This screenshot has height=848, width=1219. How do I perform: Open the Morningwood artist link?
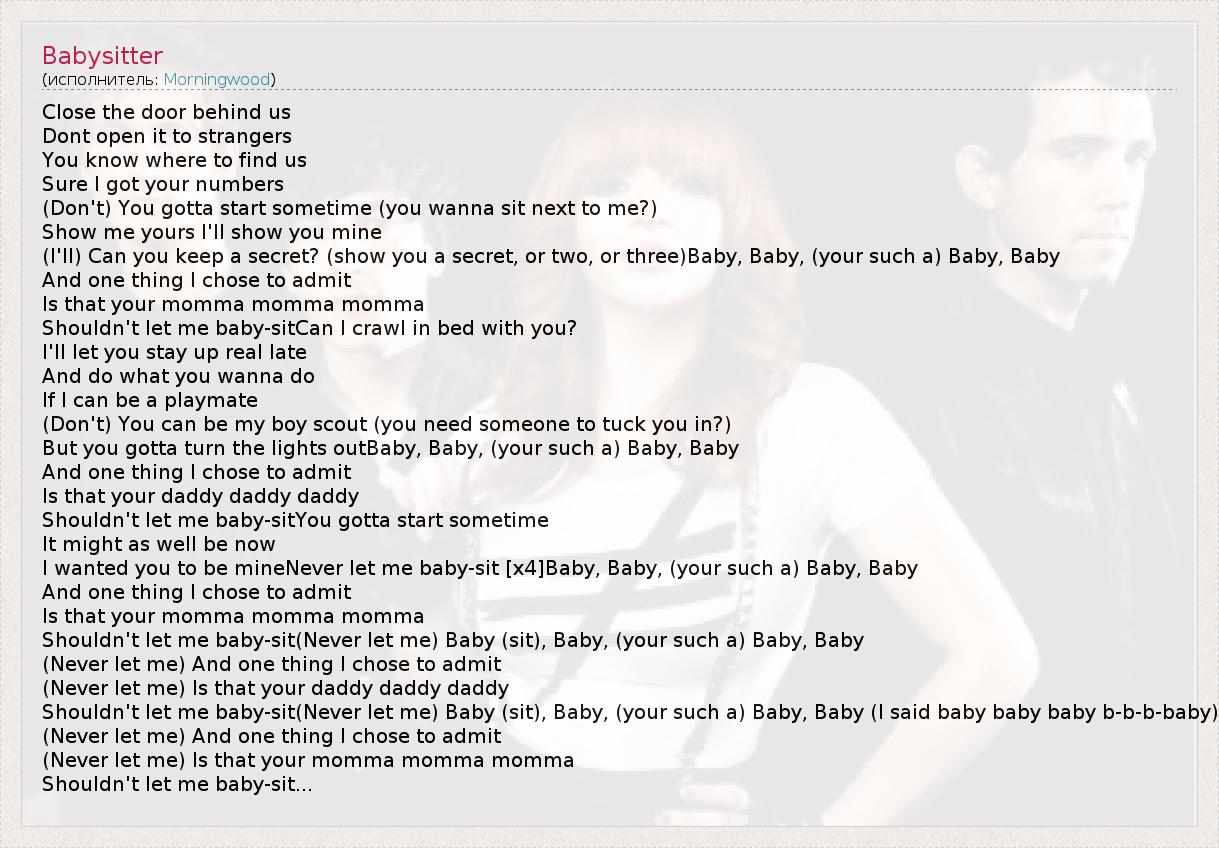click(x=217, y=79)
